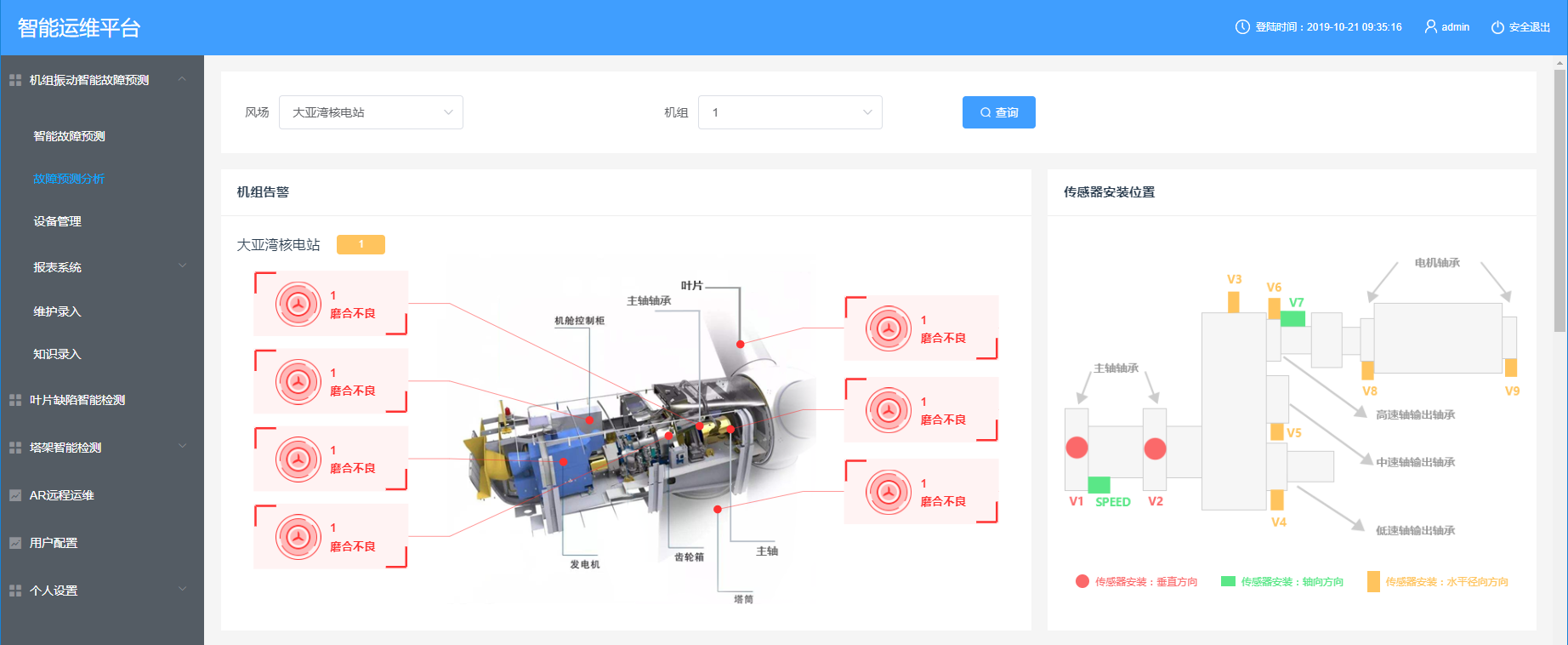Click the 发电机 label under turbine
Image resolution: width=1568 pixels, height=645 pixels.
click(x=585, y=565)
